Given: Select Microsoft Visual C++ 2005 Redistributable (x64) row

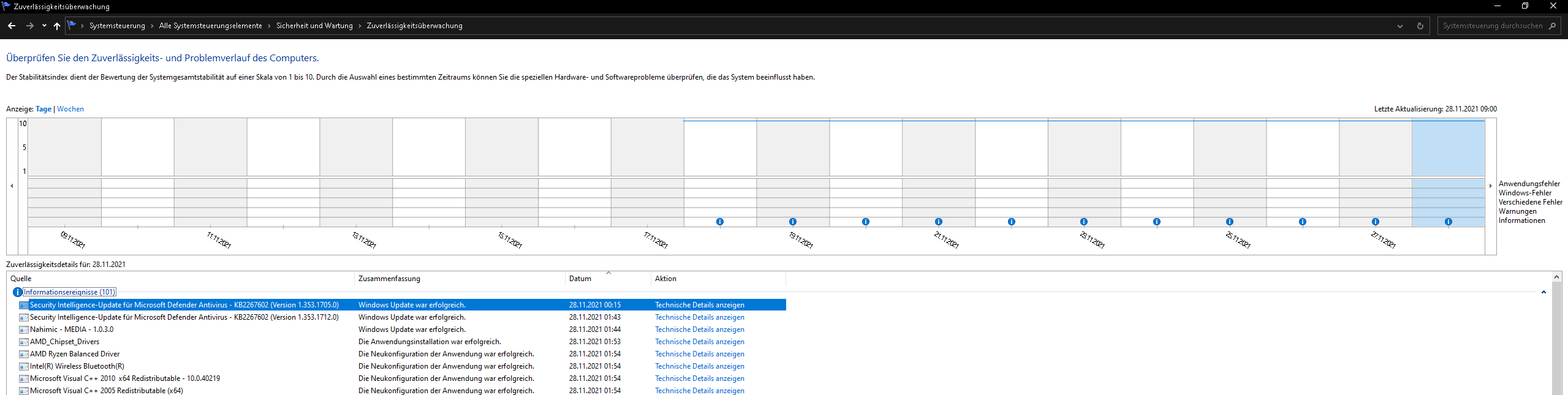Looking at the screenshot, I should [402, 391].
